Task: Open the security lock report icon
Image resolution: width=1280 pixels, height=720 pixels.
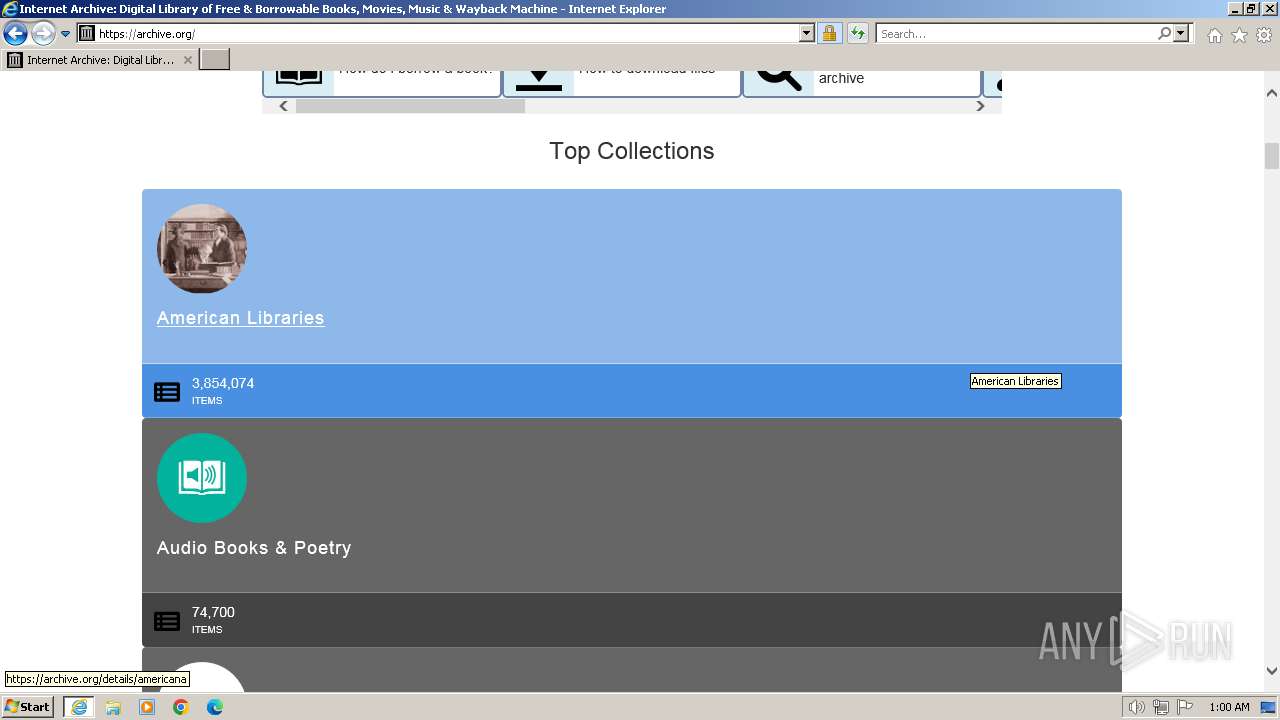Action: tap(829, 33)
